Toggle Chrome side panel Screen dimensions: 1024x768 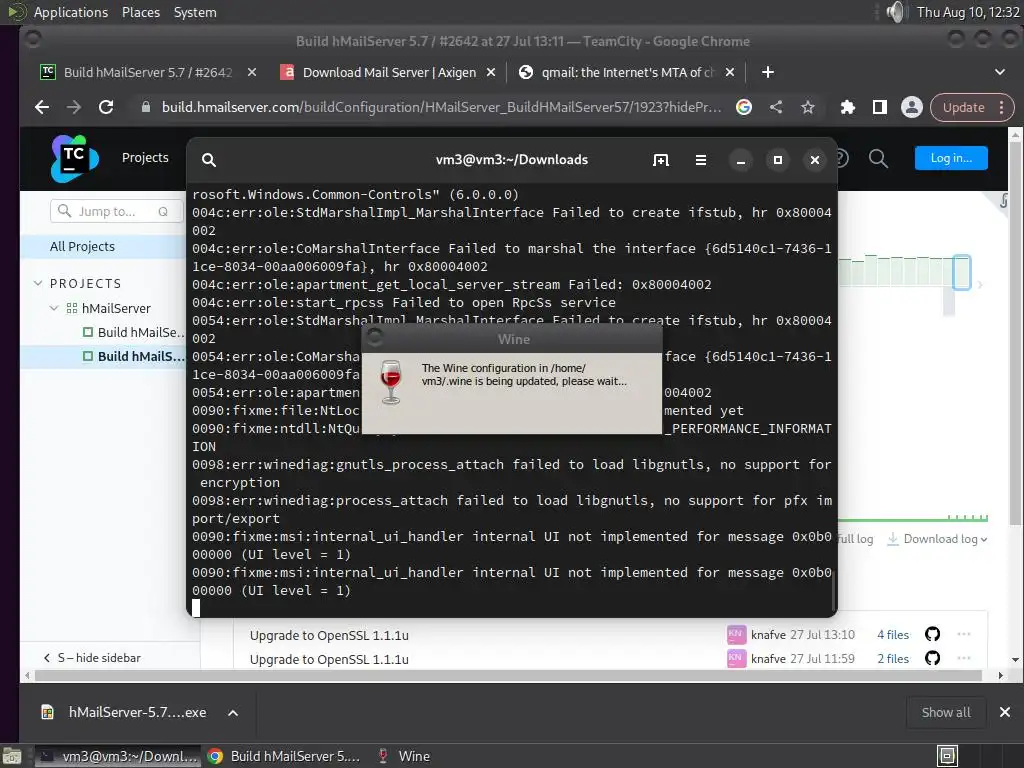880,107
